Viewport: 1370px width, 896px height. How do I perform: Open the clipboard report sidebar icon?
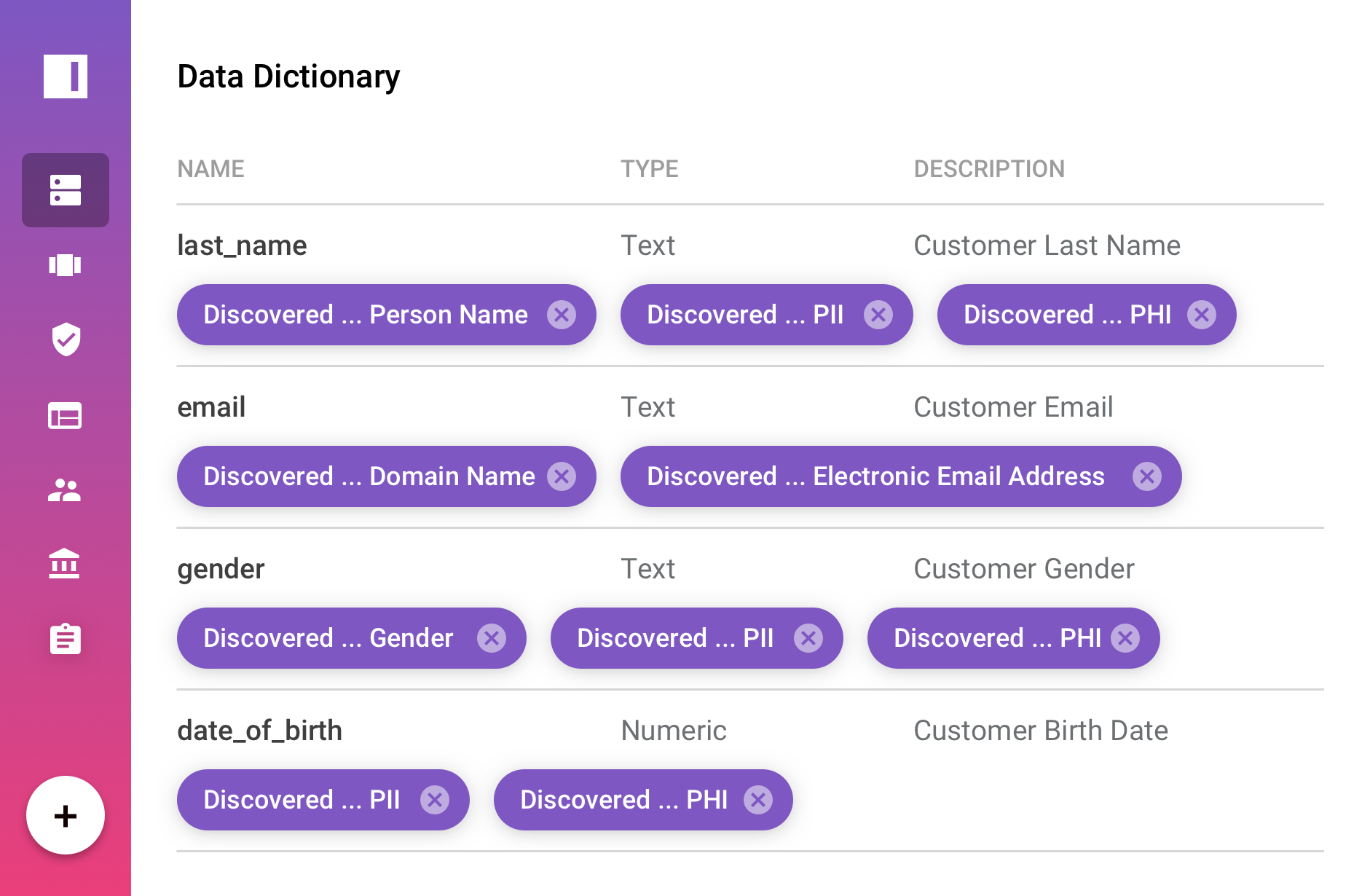66,639
